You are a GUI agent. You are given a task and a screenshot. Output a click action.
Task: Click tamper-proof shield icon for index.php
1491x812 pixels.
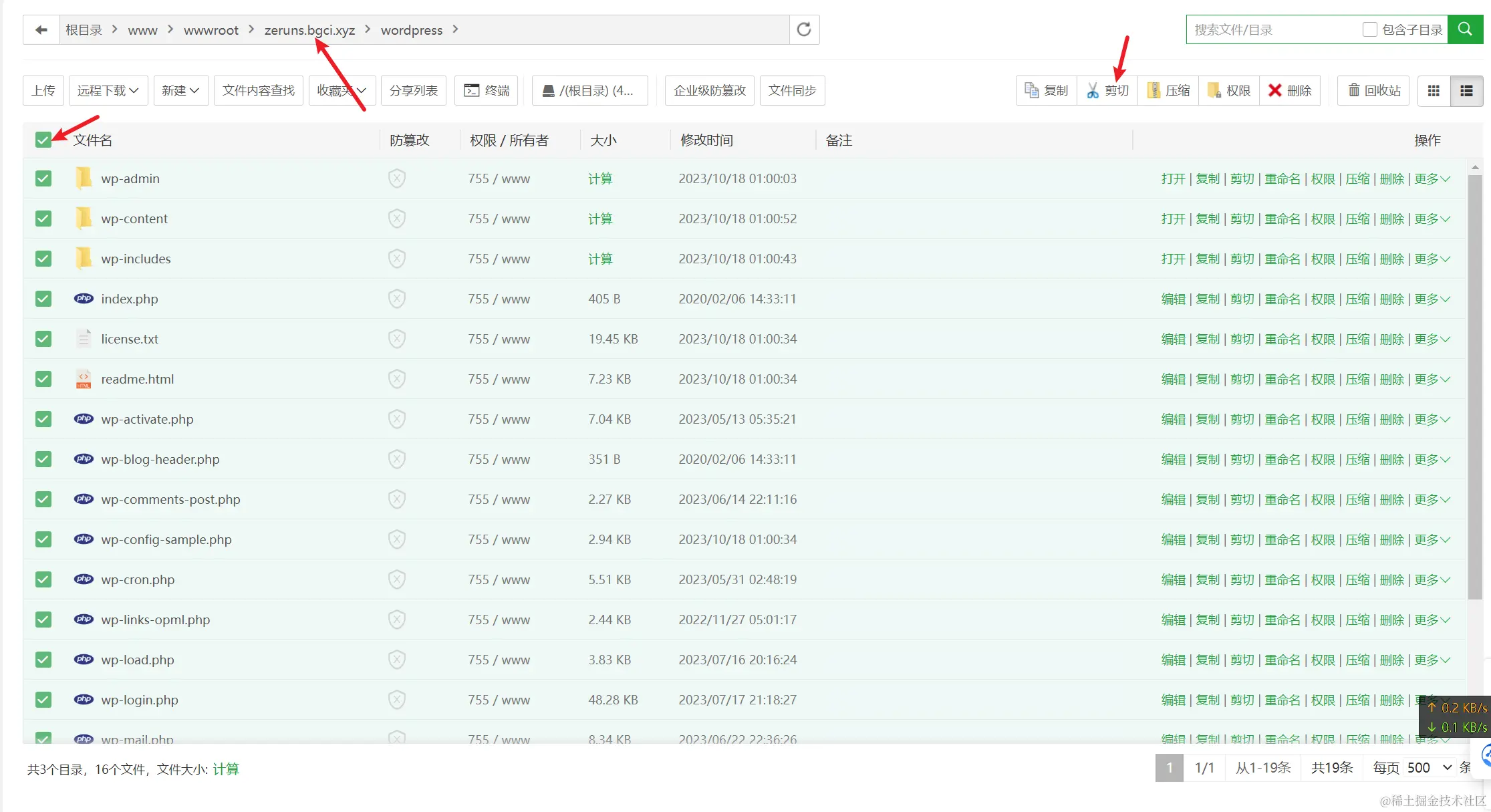point(397,299)
